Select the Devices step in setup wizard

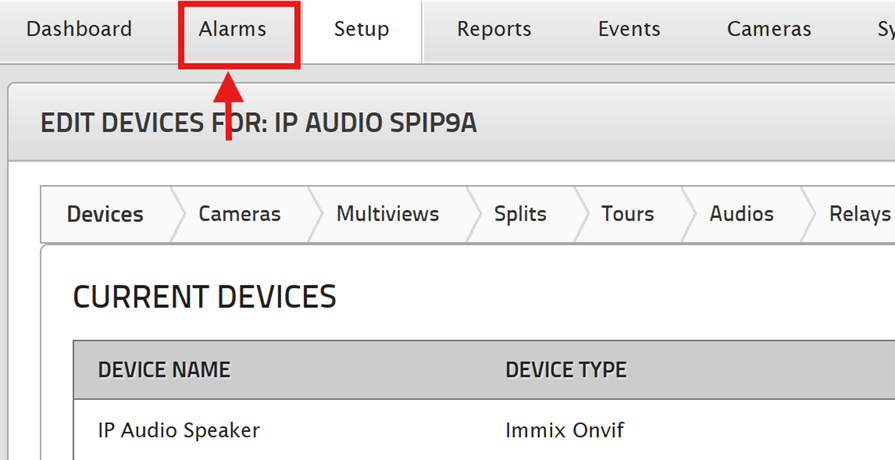tap(105, 214)
